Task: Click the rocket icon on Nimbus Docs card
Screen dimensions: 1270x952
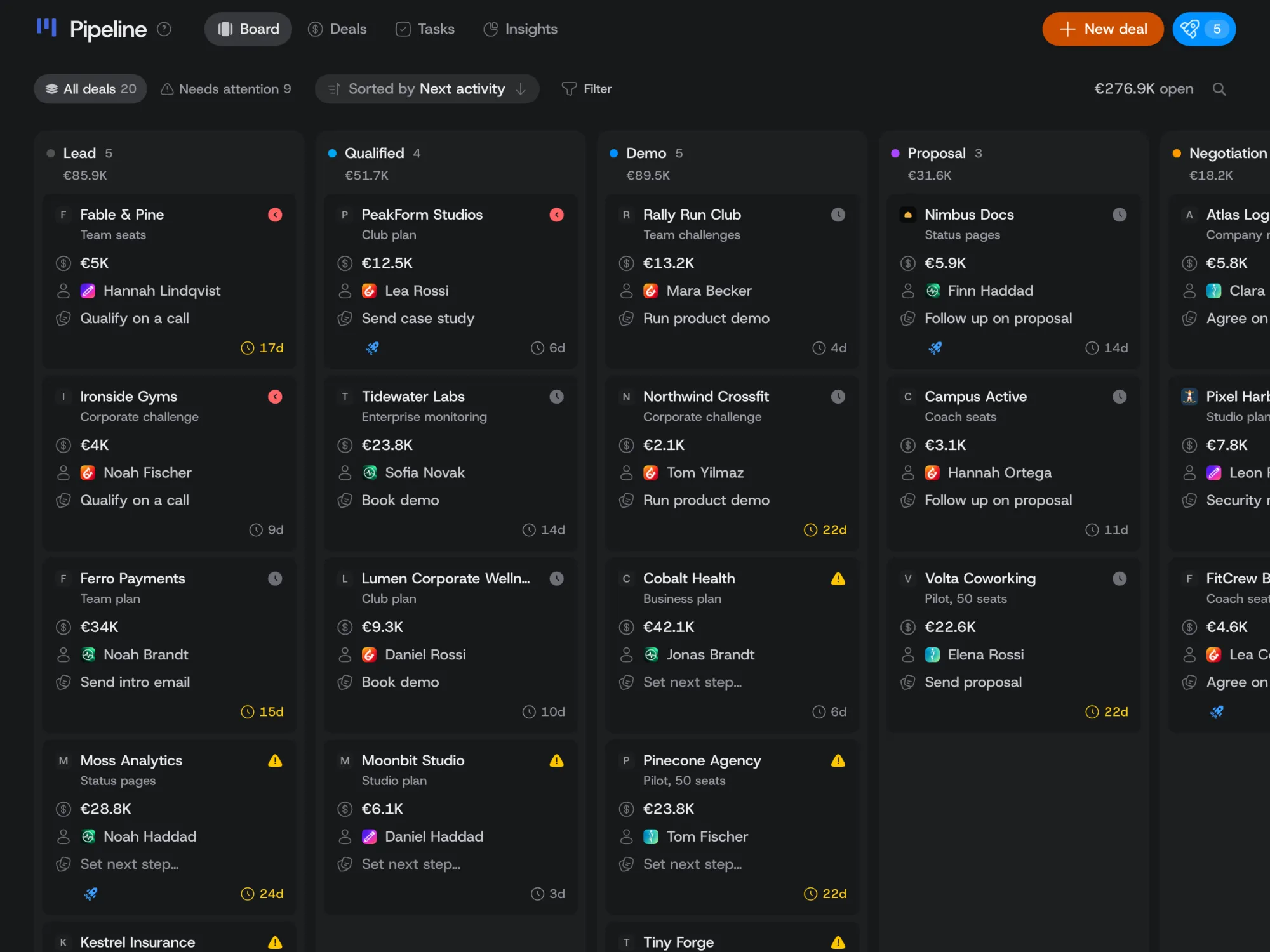Action: tap(935, 348)
